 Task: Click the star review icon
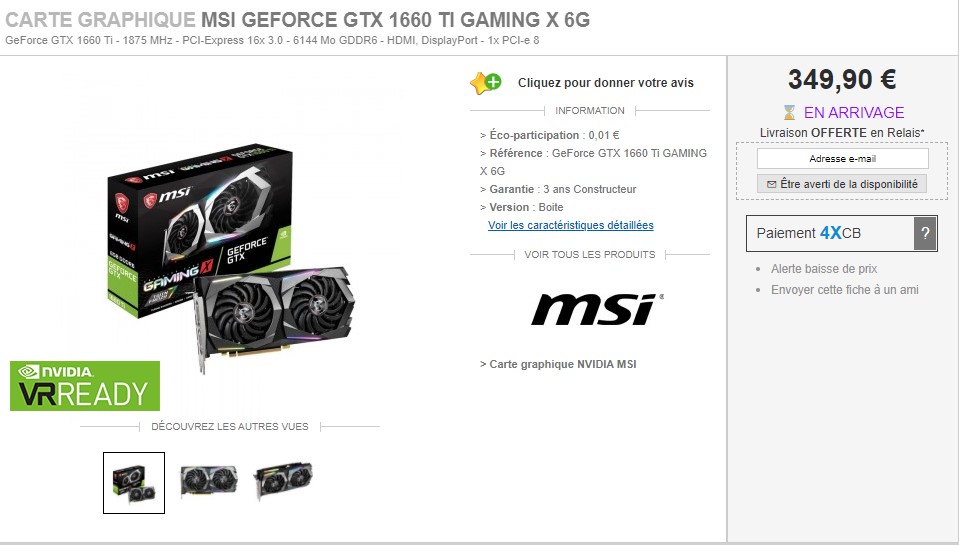pyautogui.click(x=486, y=83)
